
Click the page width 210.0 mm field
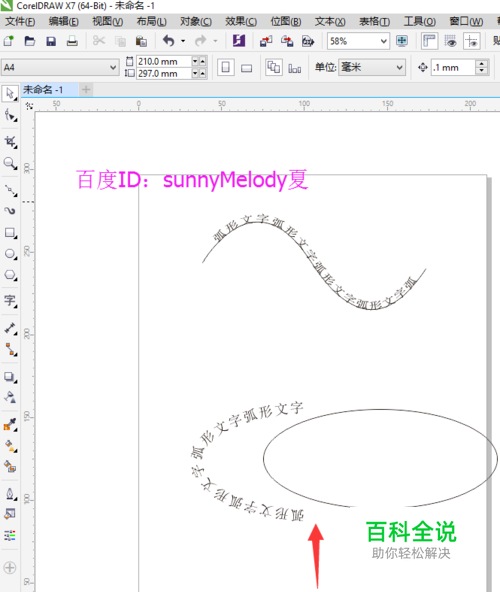pos(164,61)
